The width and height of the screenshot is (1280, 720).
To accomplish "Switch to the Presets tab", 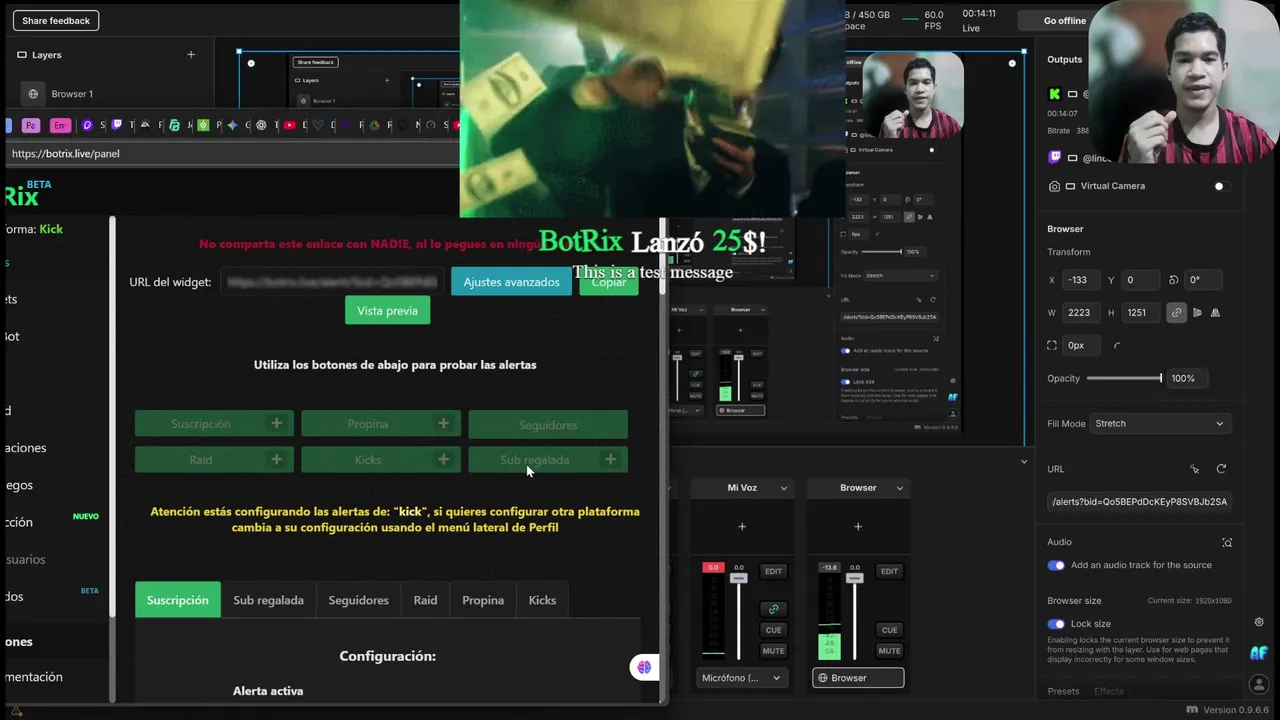I will [x=1063, y=691].
